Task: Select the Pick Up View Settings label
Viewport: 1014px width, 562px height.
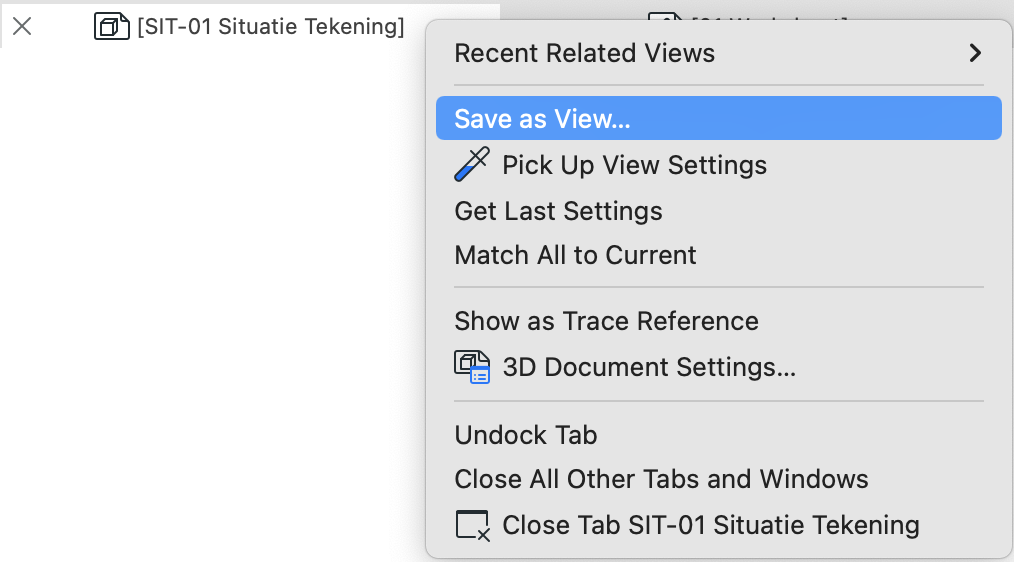Action: coord(634,165)
